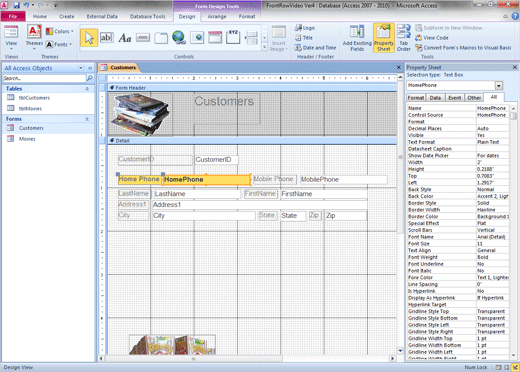Switch to the External Data tab
Image resolution: width=520 pixels, height=372 pixels.
point(102,16)
